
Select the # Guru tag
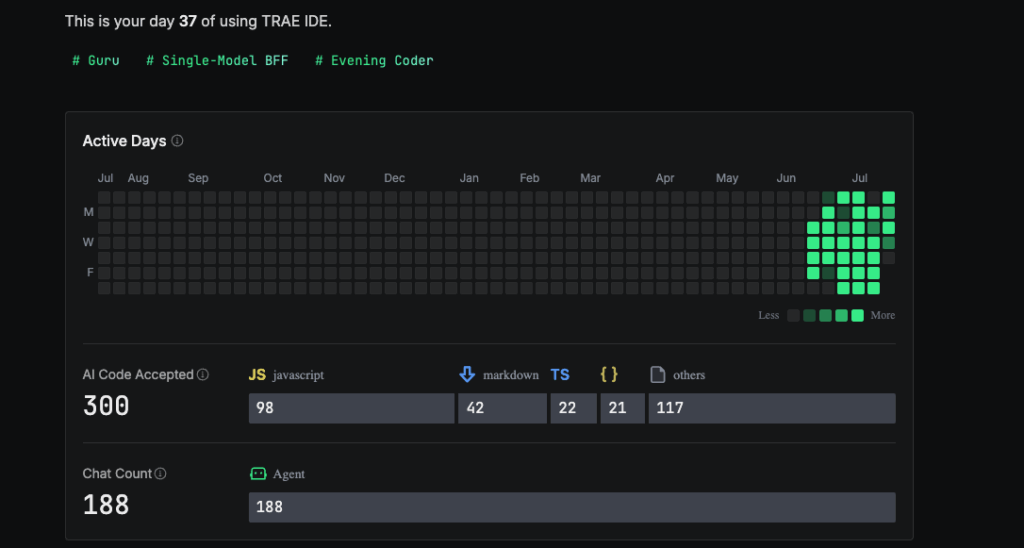[x=95, y=61]
